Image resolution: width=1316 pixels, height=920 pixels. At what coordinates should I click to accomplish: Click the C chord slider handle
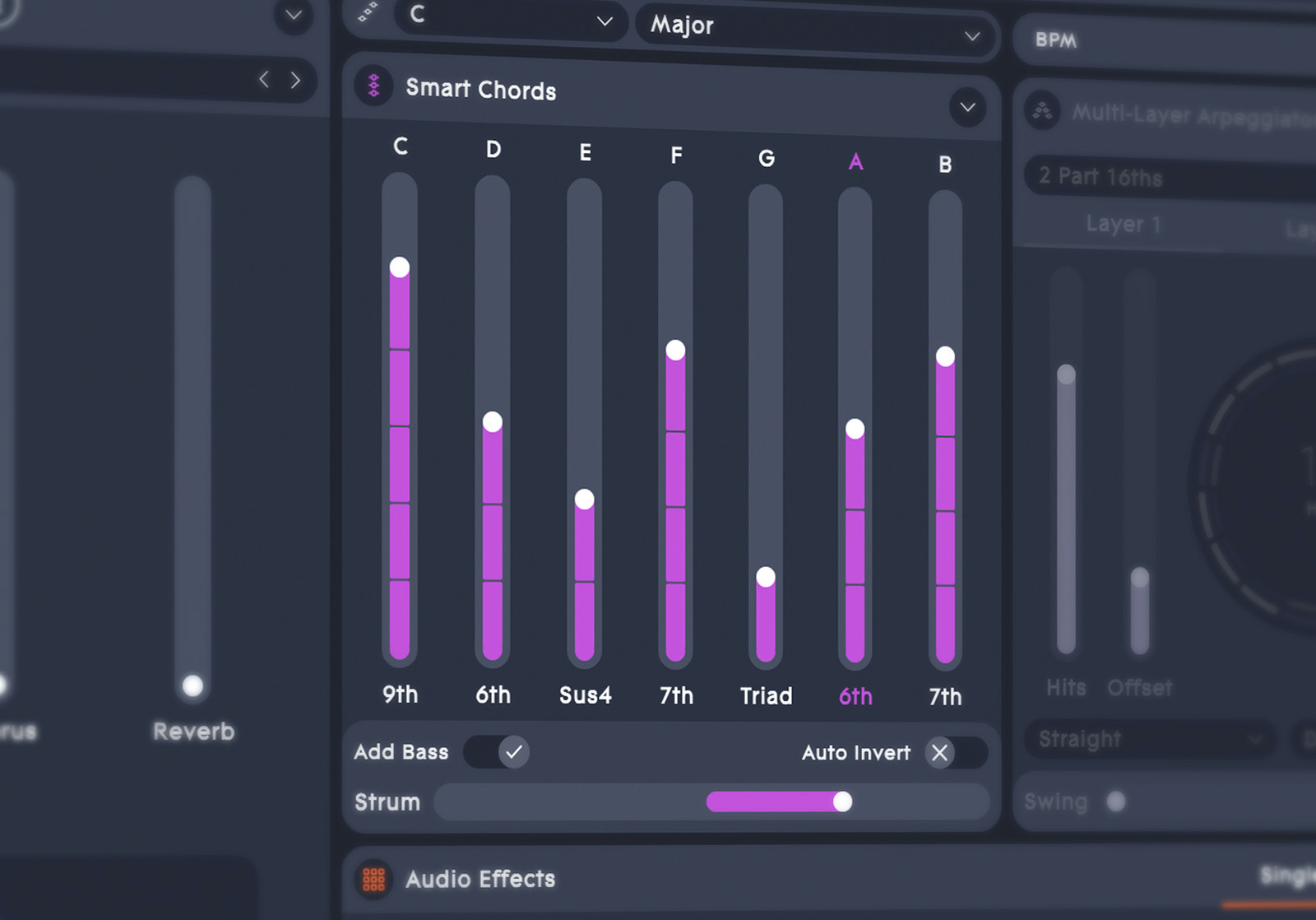(x=400, y=267)
